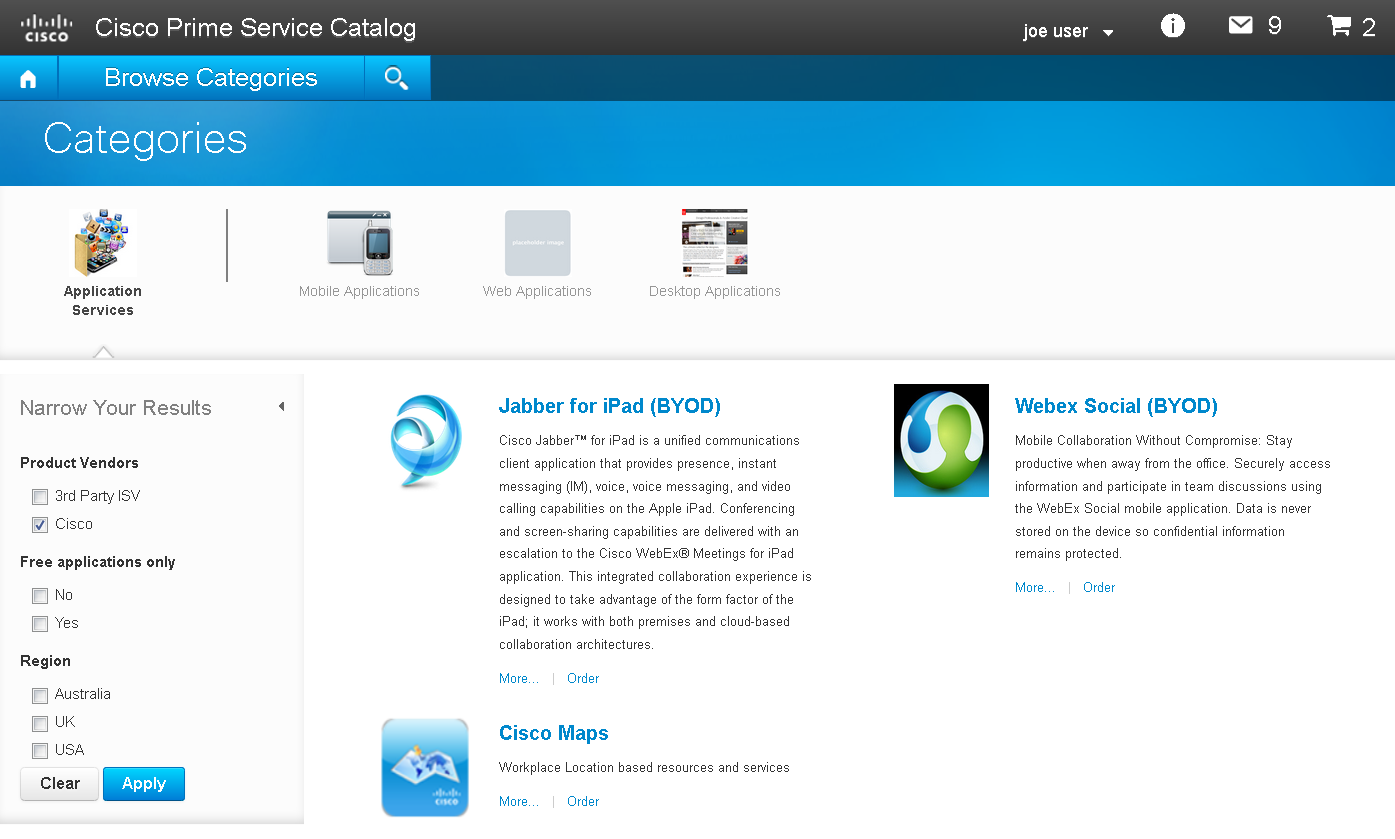
Task: Enable the 3rd Party ISV vendor filter
Action: pos(39,496)
